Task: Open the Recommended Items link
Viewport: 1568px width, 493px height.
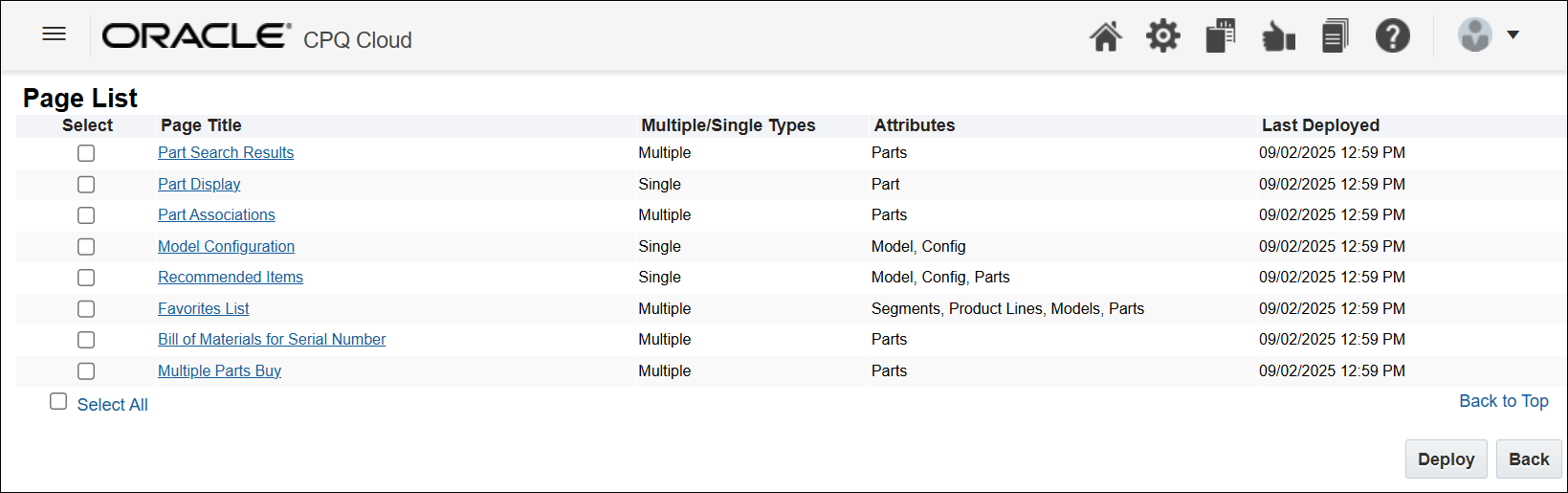Action: 231,278
